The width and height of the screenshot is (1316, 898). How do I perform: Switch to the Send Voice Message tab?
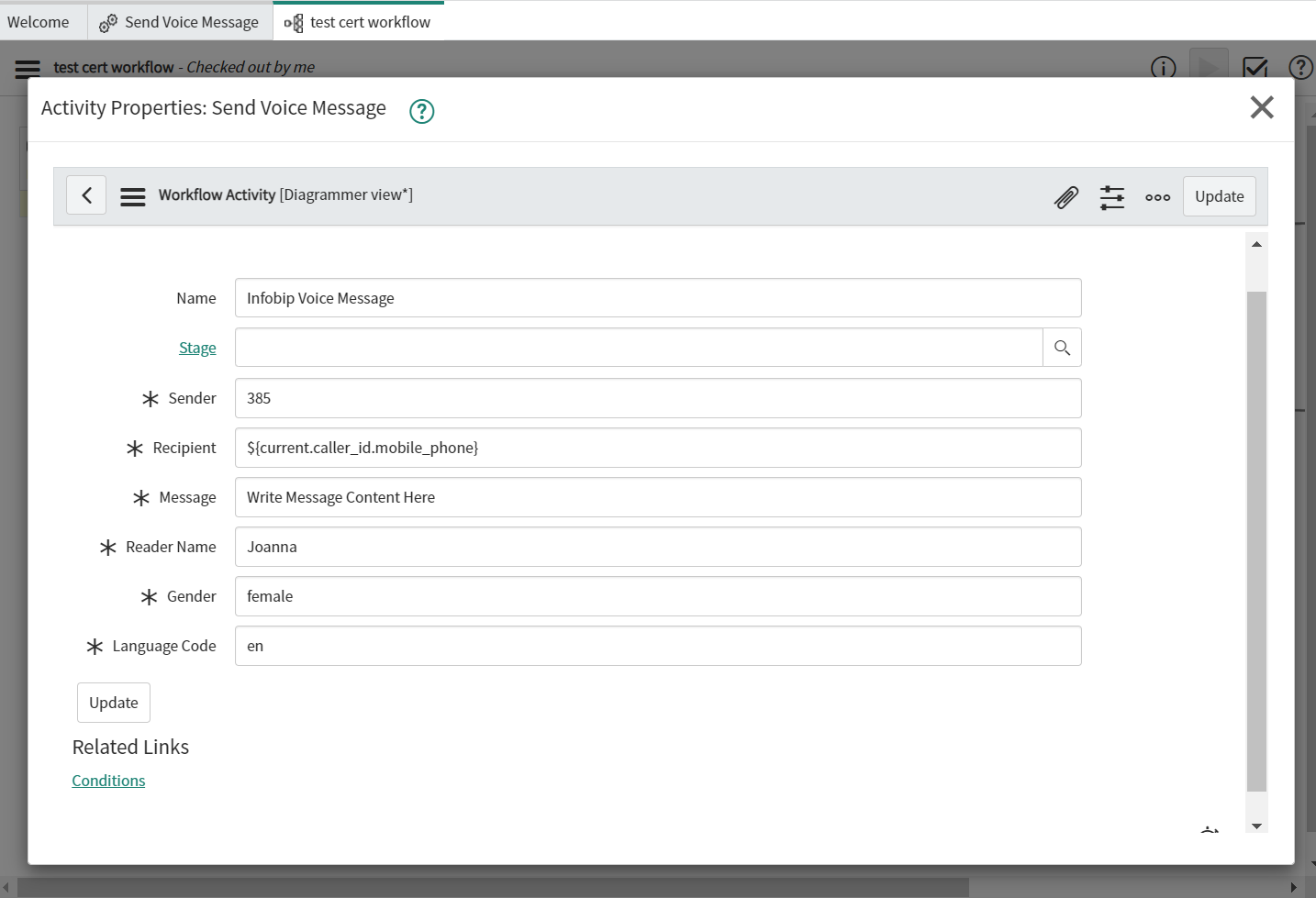(180, 22)
